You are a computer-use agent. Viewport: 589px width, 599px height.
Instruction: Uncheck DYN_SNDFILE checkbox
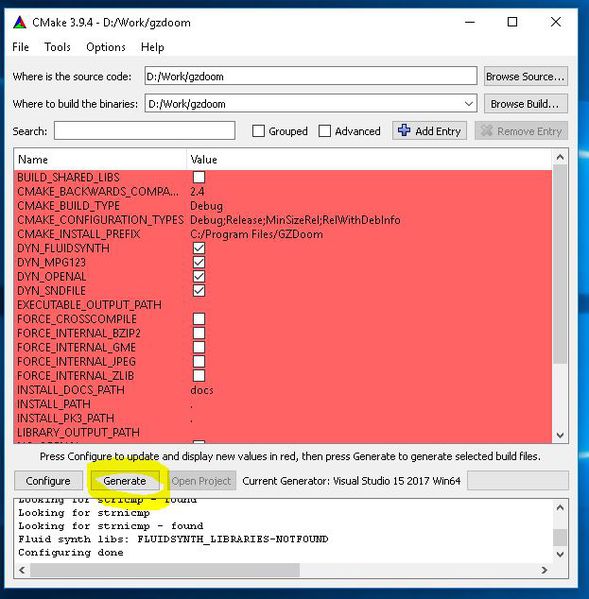point(199,291)
